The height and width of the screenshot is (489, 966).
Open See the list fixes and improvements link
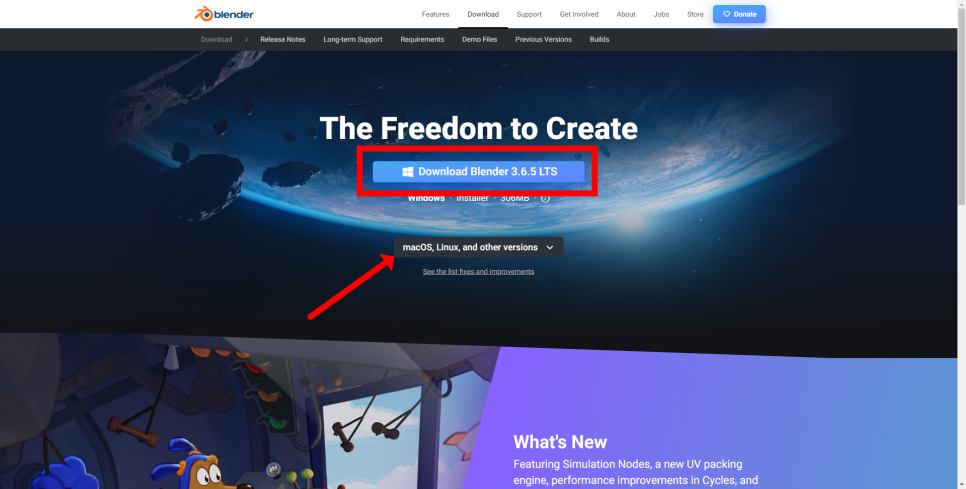click(479, 272)
